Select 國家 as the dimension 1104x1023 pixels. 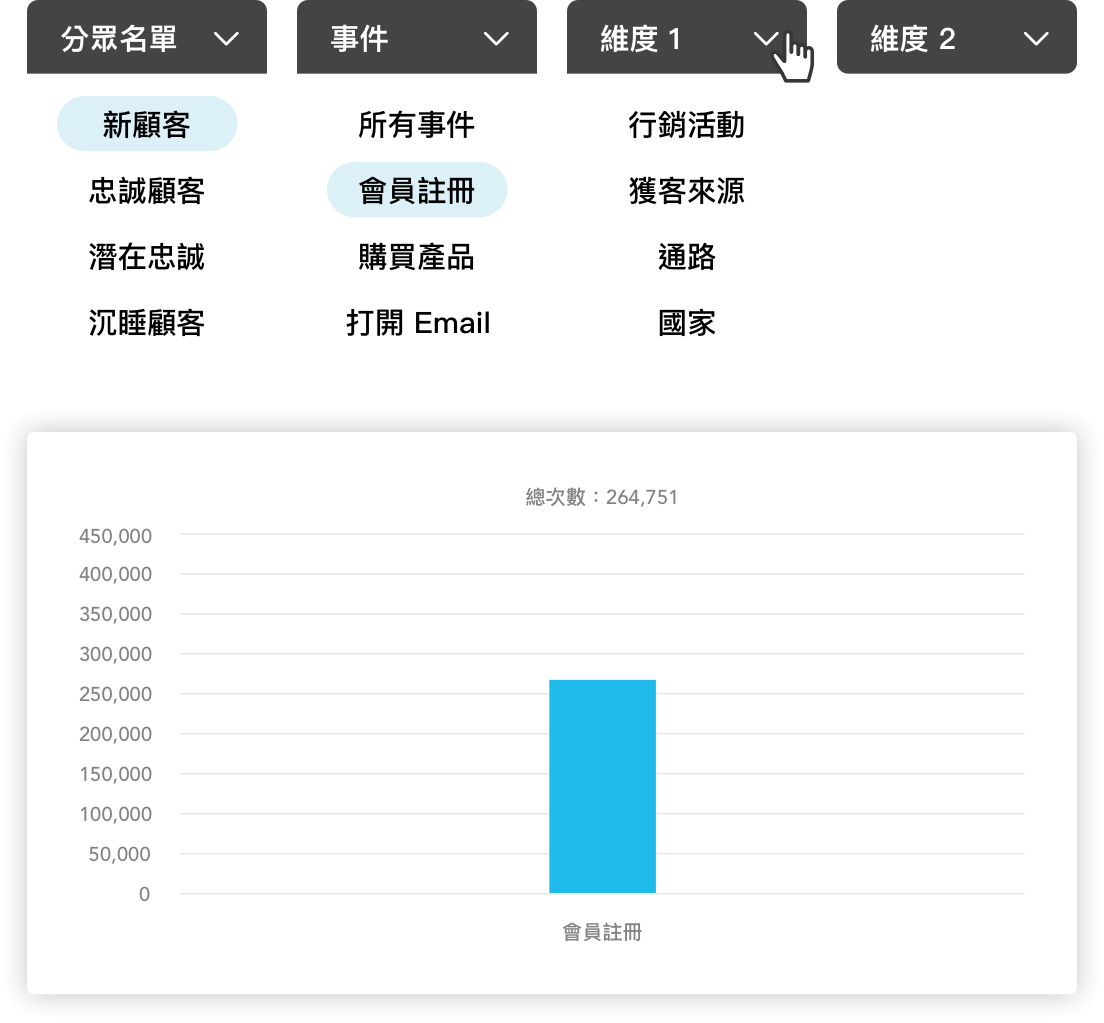click(687, 323)
